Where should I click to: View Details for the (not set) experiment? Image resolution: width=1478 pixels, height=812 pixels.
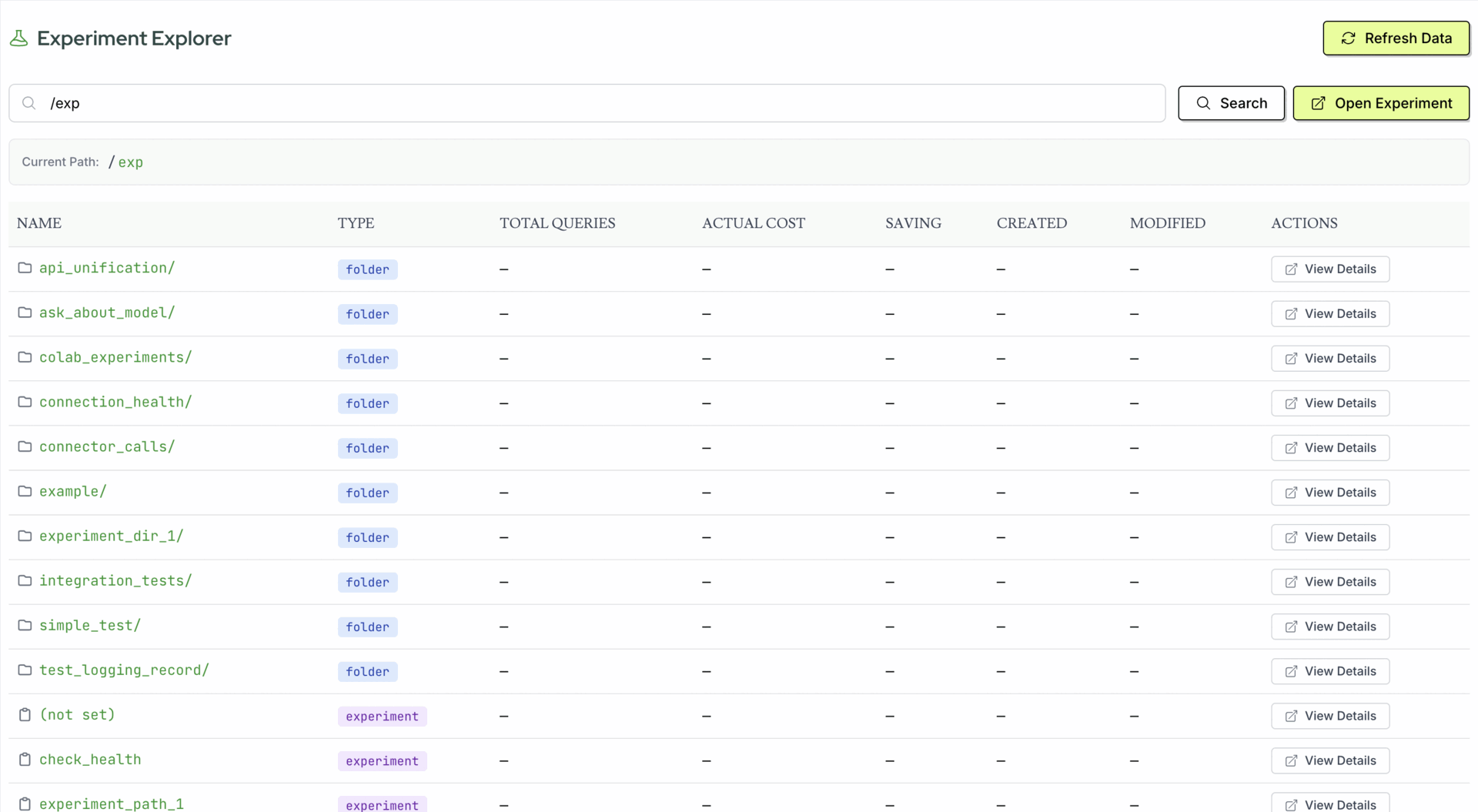tap(1330, 716)
